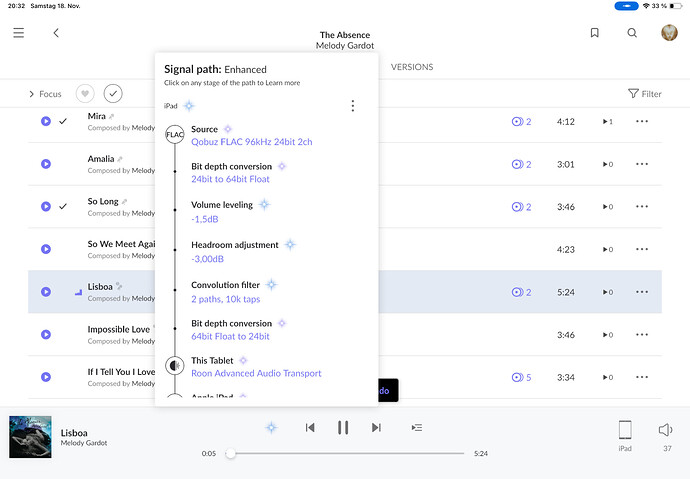Skip to the previous track

pos(310,428)
